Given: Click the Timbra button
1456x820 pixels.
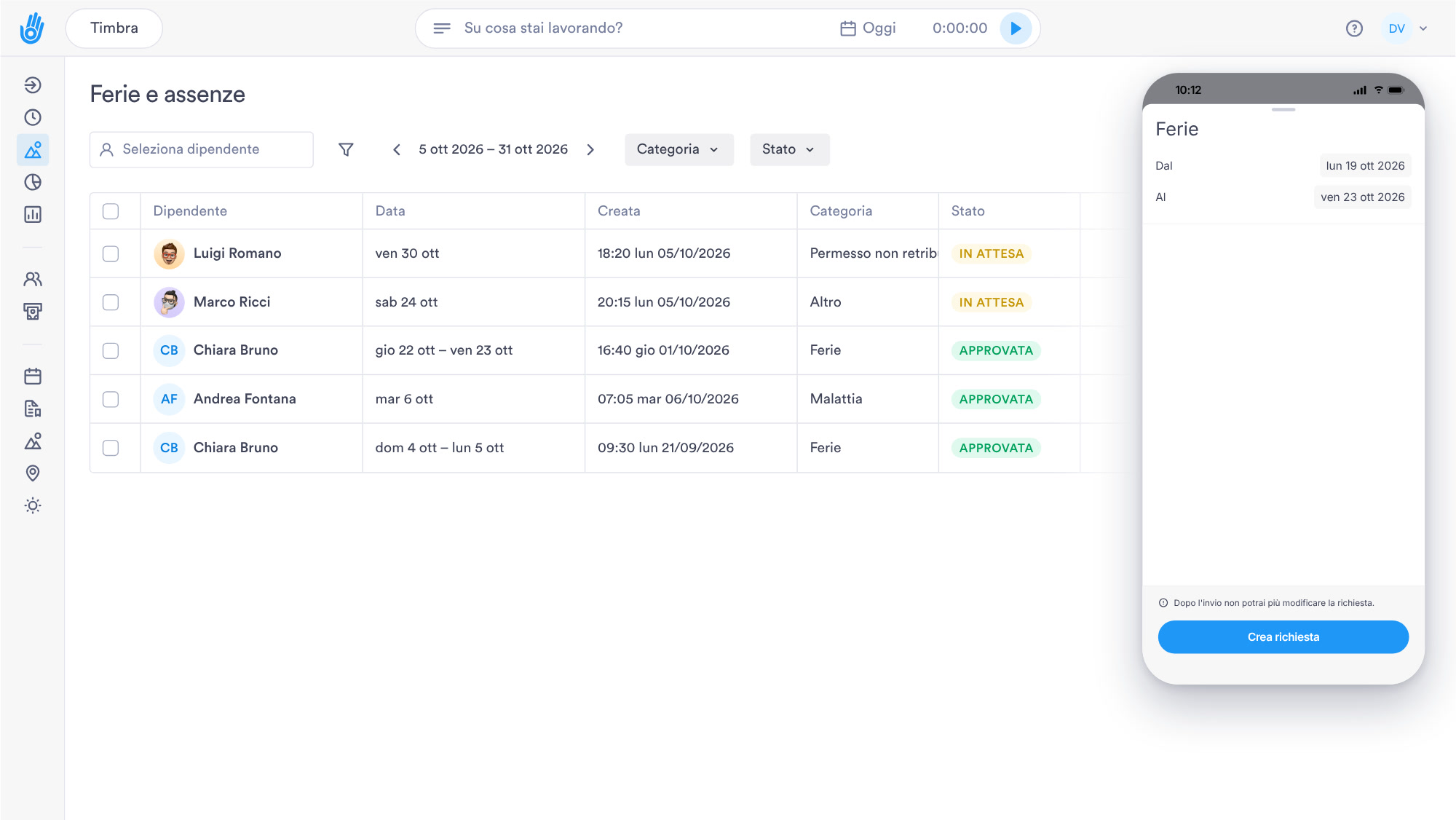Looking at the screenshot, I should 114,28.
